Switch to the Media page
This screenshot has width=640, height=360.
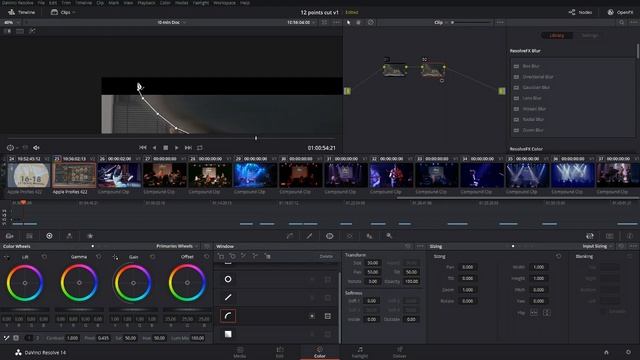(x=240, y=352)
